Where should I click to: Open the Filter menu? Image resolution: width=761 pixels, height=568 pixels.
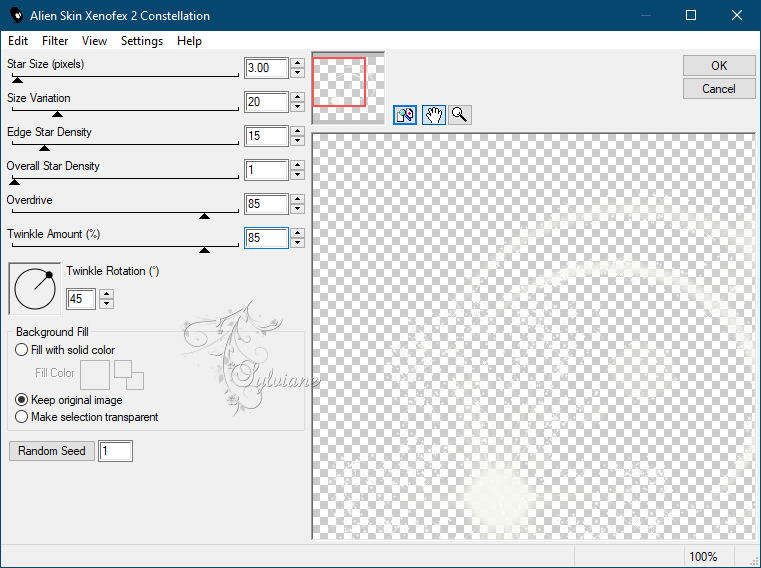point(55,41)
